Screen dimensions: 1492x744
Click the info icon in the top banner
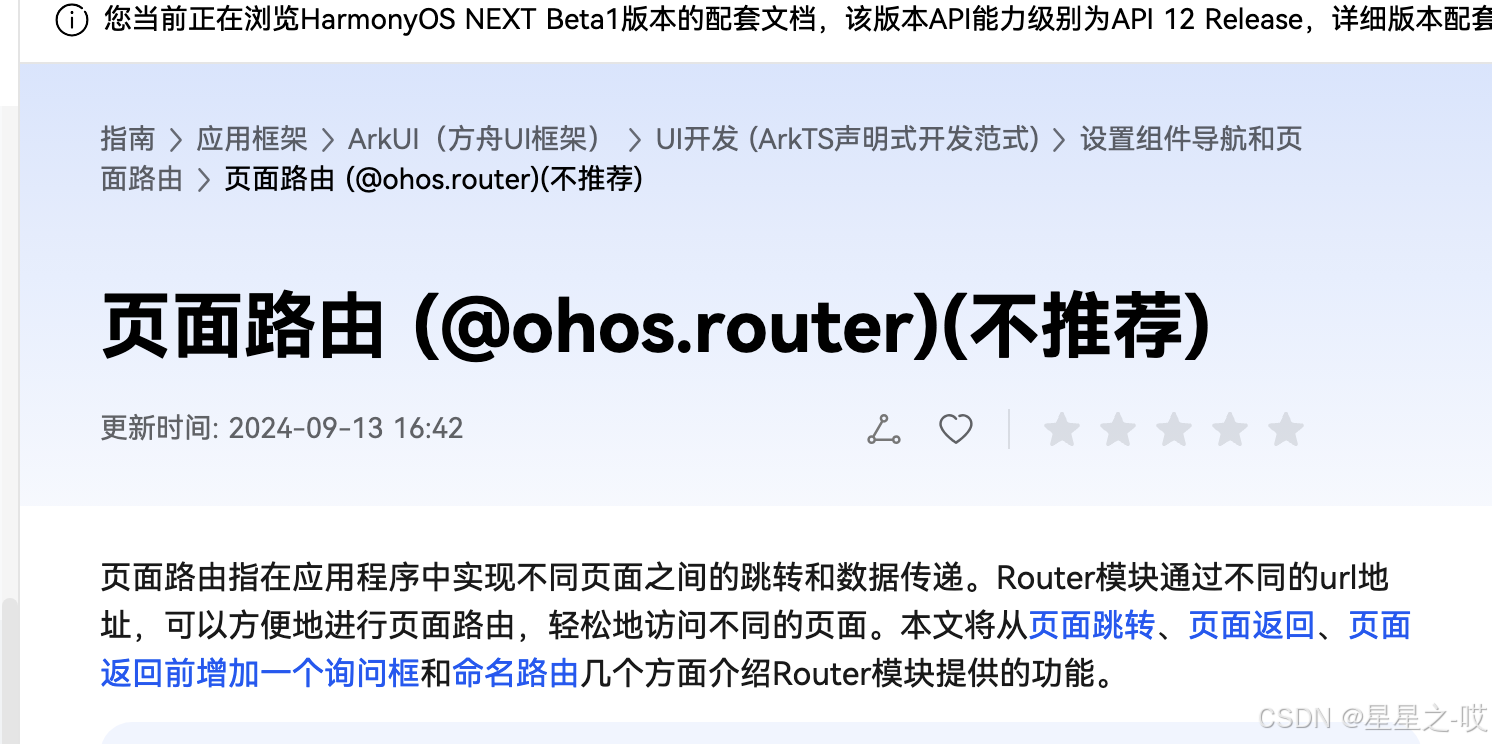pyautogui.click(x=72, y=20)
